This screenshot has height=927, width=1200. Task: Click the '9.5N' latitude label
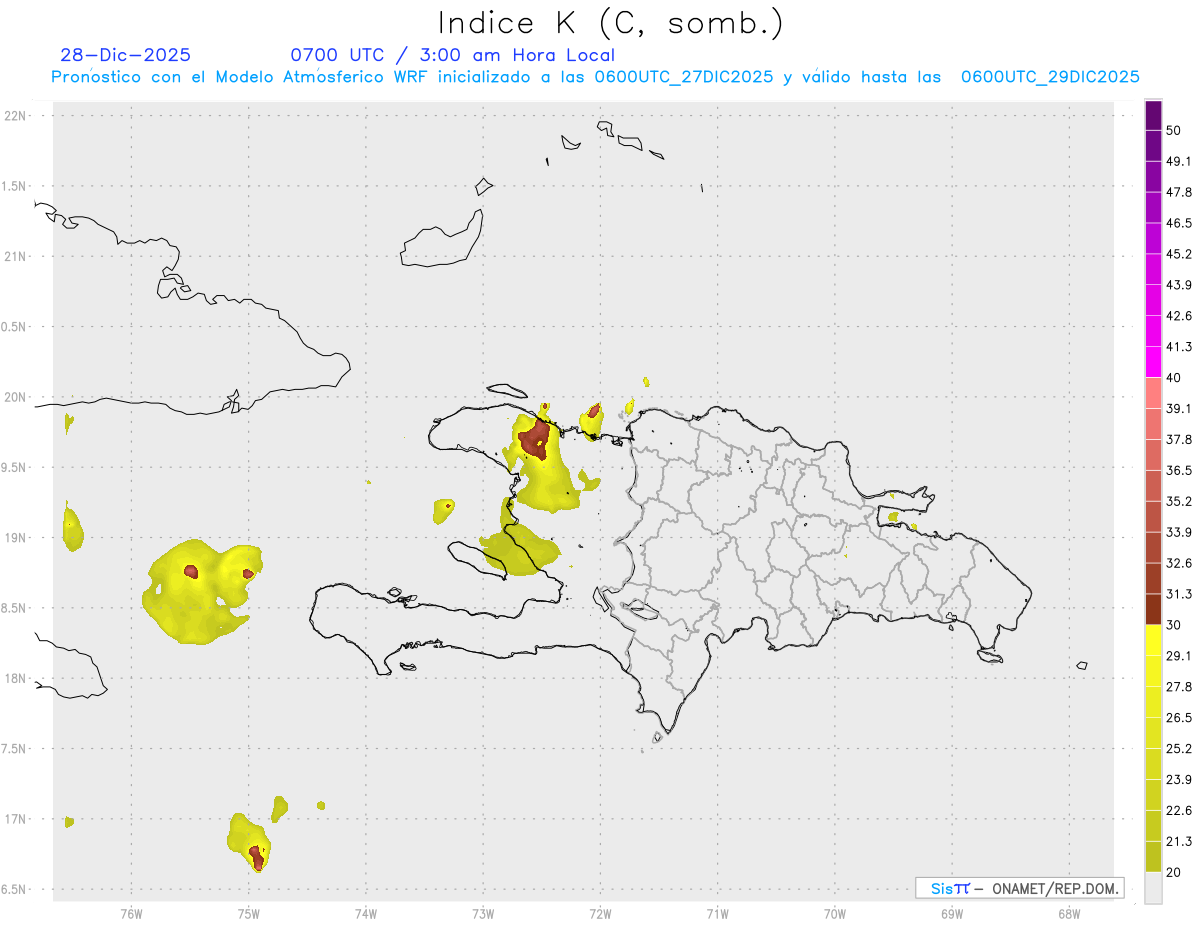coord(15,467)
